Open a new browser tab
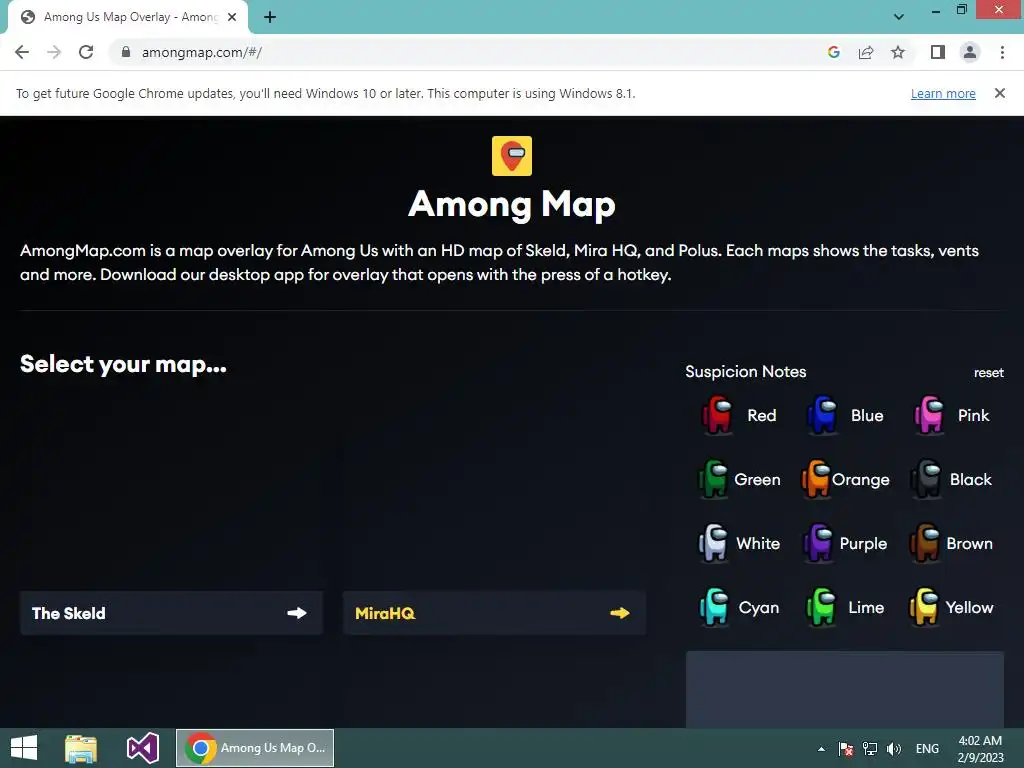Image resolution: width=1024 pixels, height=768 pixels. [270, 17]
